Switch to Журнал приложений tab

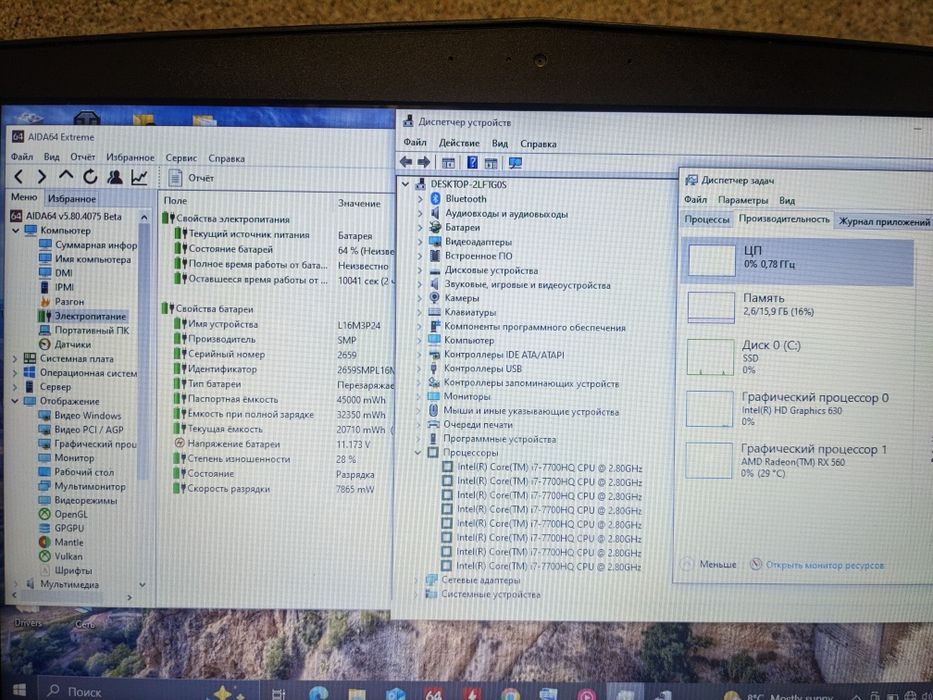click(884, 221)
